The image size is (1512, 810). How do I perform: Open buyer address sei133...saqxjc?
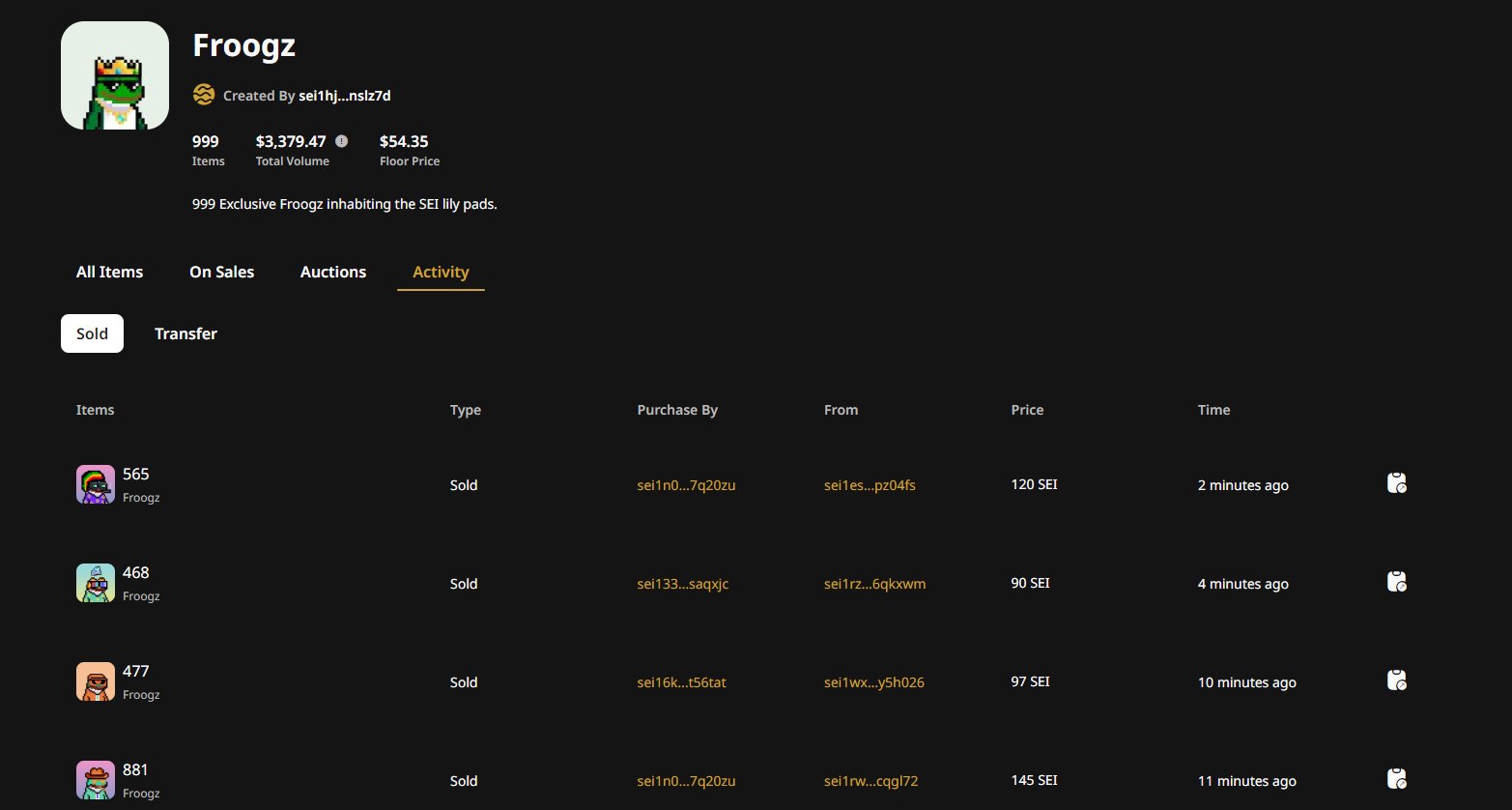pos(682,584)
